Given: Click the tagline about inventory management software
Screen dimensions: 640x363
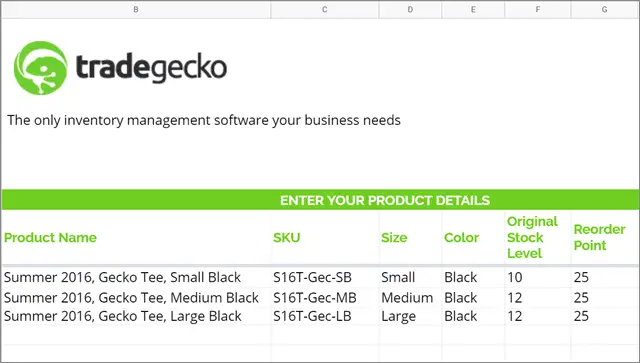Looking at the screenshot, I should 204,120.
